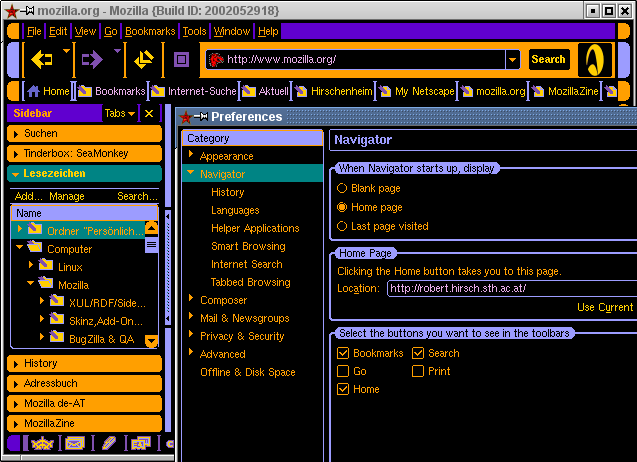Open the Bookmarks menu
637x462 pixels.
[x=150, y=31]
